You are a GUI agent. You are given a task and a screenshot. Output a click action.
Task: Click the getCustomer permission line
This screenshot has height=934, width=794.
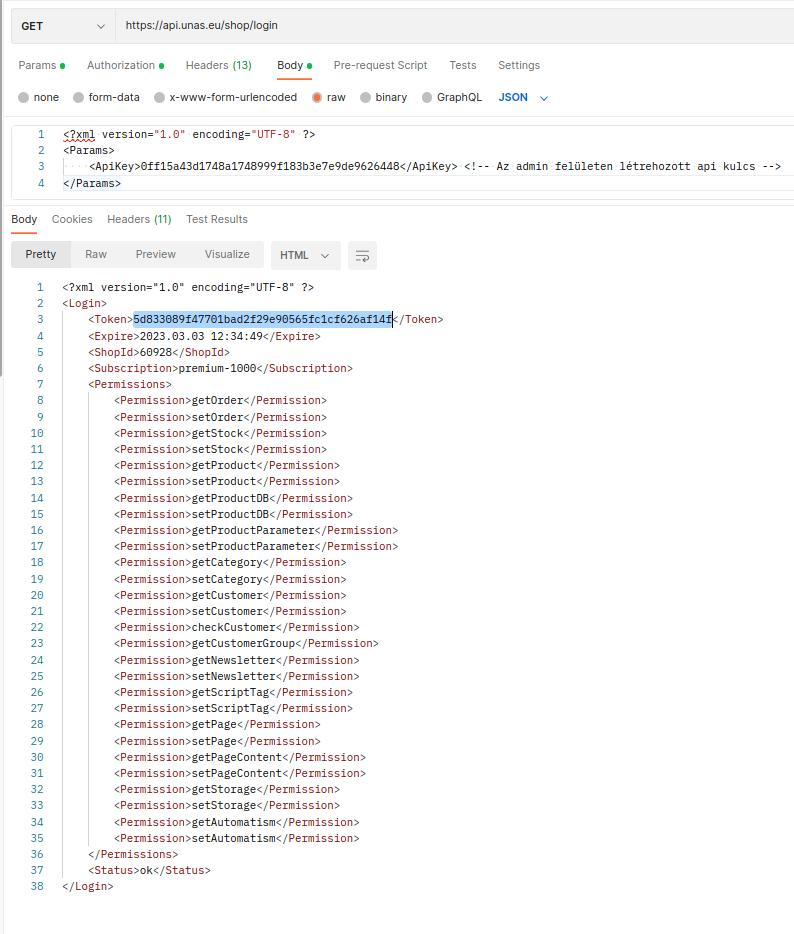(230, 596)
